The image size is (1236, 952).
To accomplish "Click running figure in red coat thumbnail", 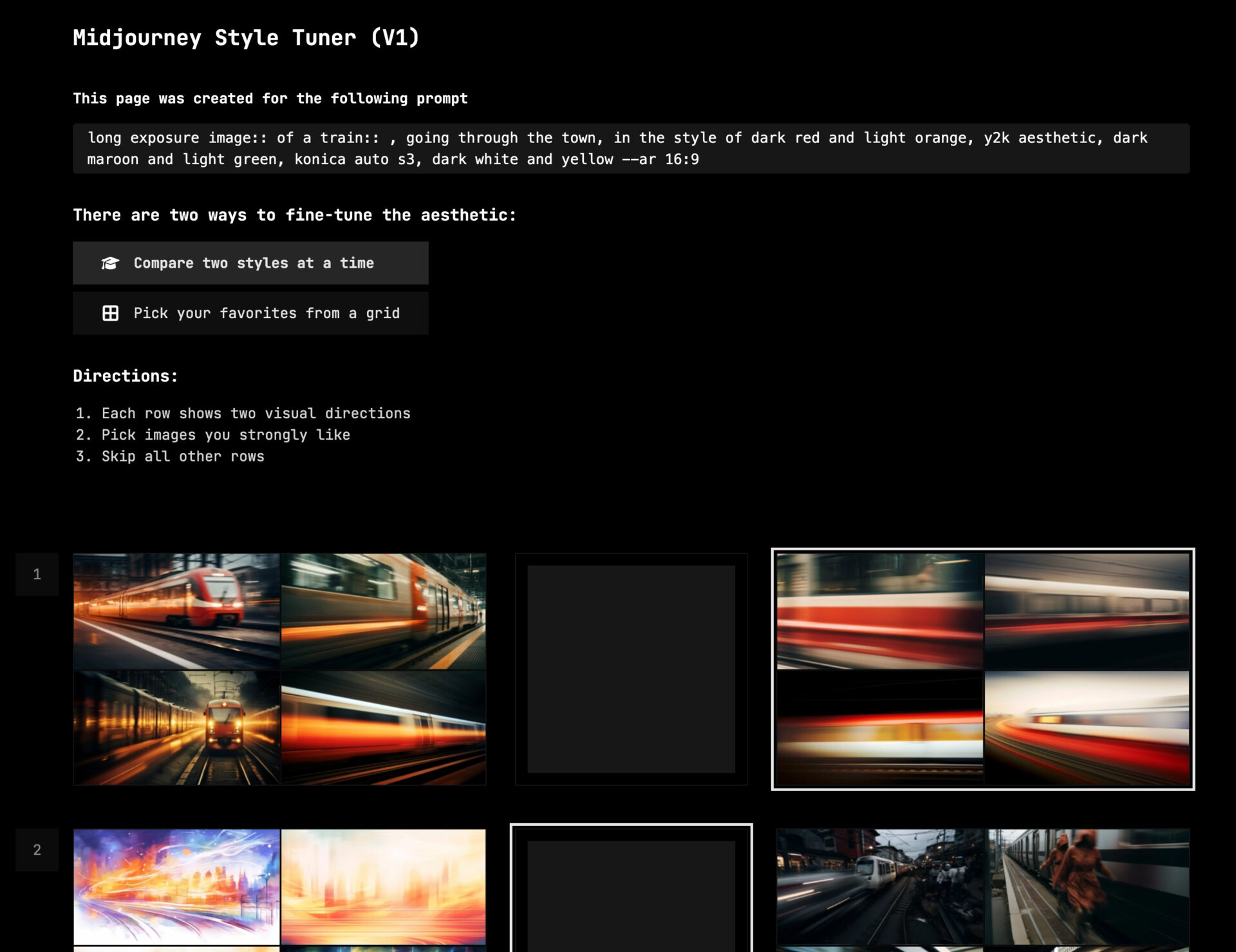I will pyautogui.click(x=1087, y=887).
